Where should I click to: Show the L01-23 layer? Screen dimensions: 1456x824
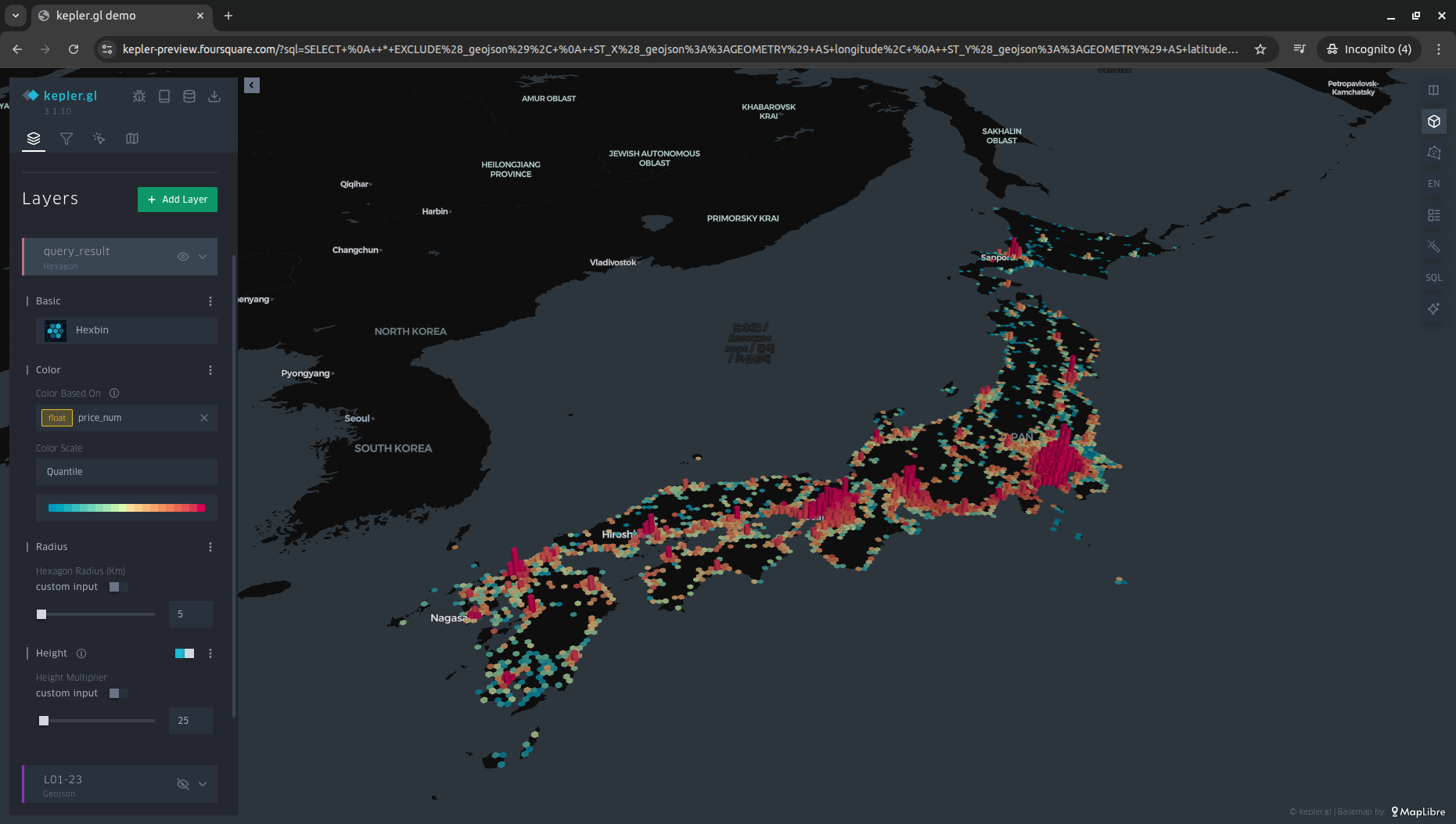(183, 784)
